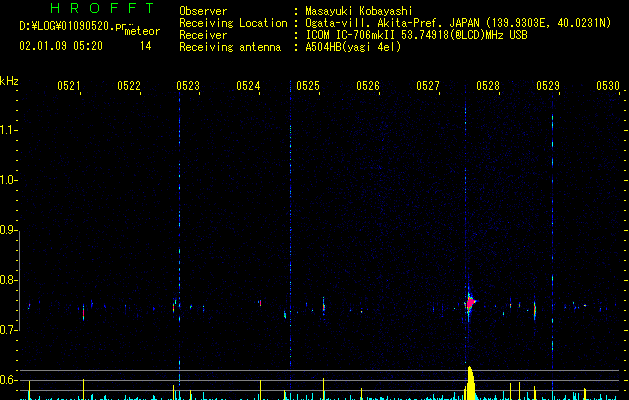Click the 0522 time marker
The image size is (629, 400).
tap(129, 85)
